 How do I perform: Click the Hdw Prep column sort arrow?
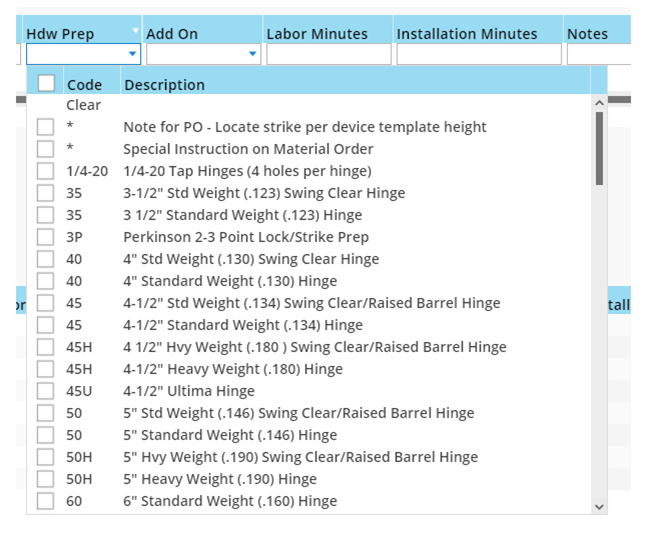tap(135, 32)
